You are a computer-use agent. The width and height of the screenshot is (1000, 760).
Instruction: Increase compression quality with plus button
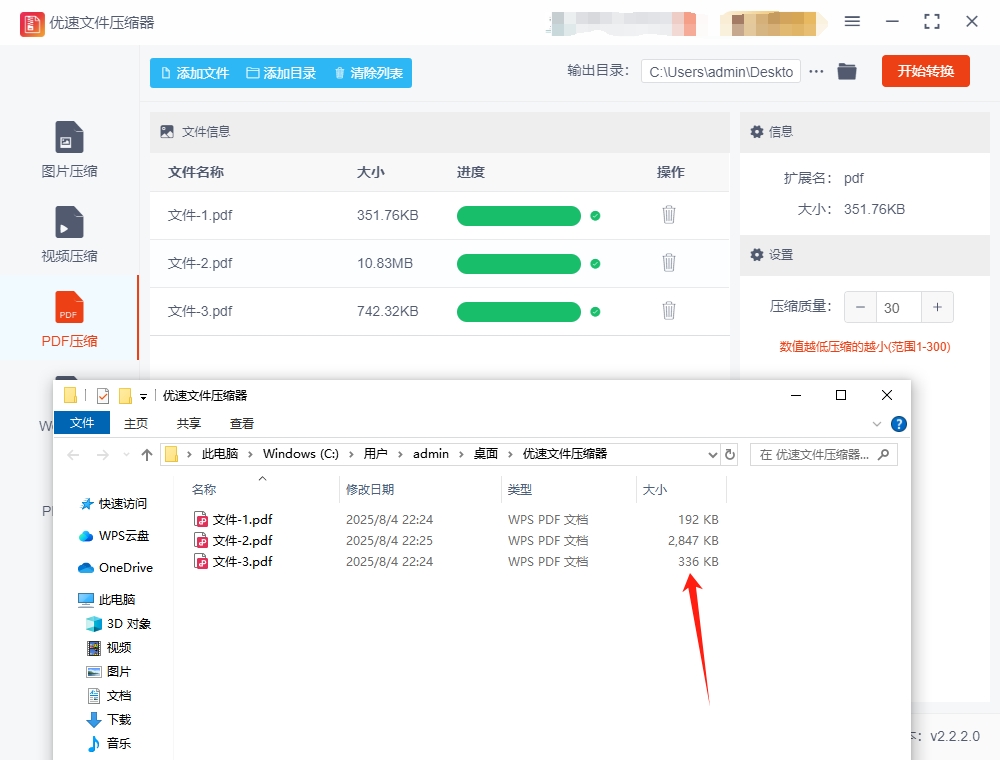[x=937, y=307]
